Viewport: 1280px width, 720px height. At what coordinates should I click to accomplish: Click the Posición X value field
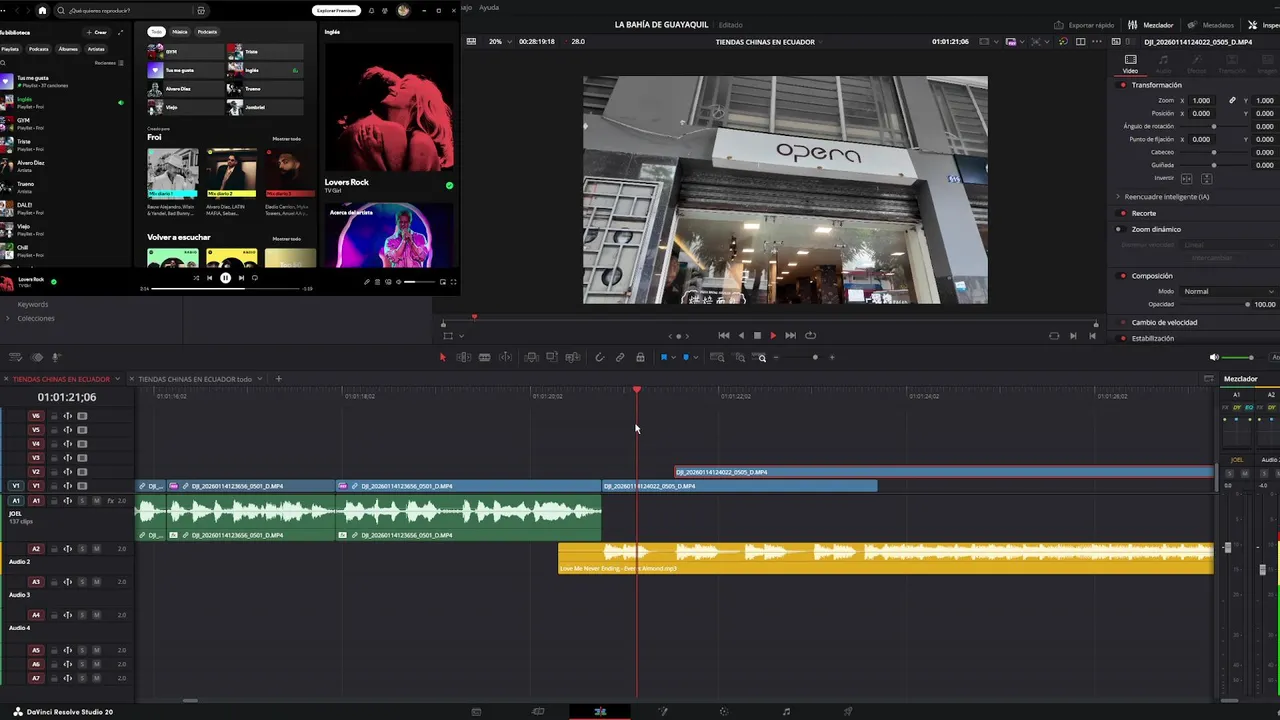pos(1201,113)
